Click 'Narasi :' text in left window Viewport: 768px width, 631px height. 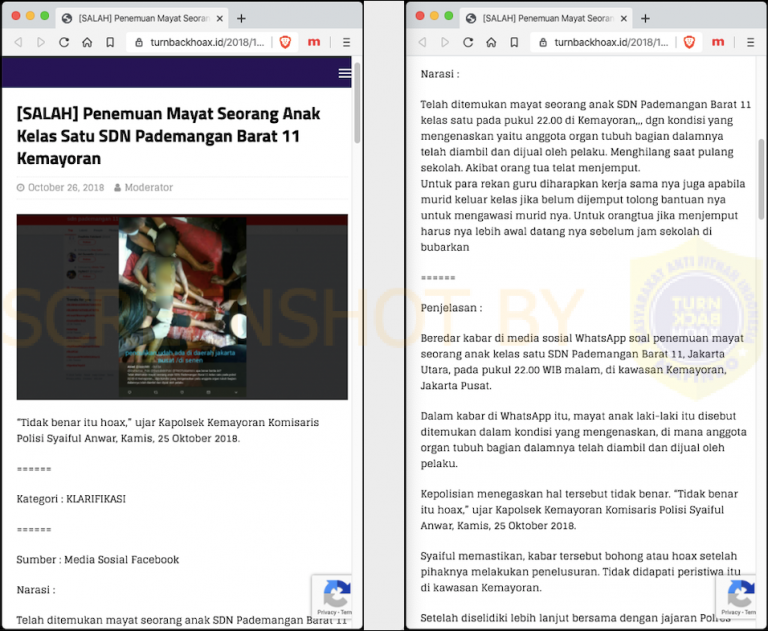pyautogui.click(x=36, y=589)
